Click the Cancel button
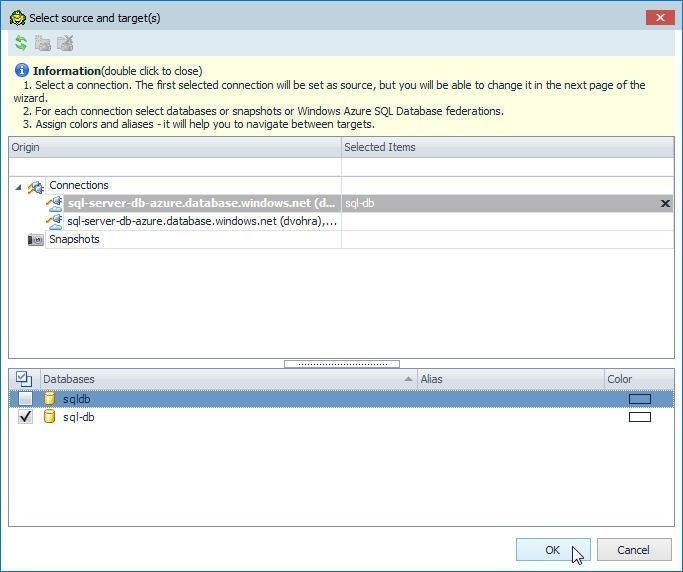This screenshot has width=683, height=572. (634, 550)
